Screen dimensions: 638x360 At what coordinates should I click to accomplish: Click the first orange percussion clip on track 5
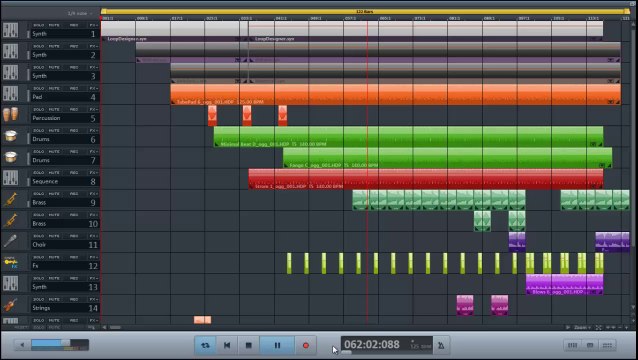pyautogui.click(x=212, y=116)
